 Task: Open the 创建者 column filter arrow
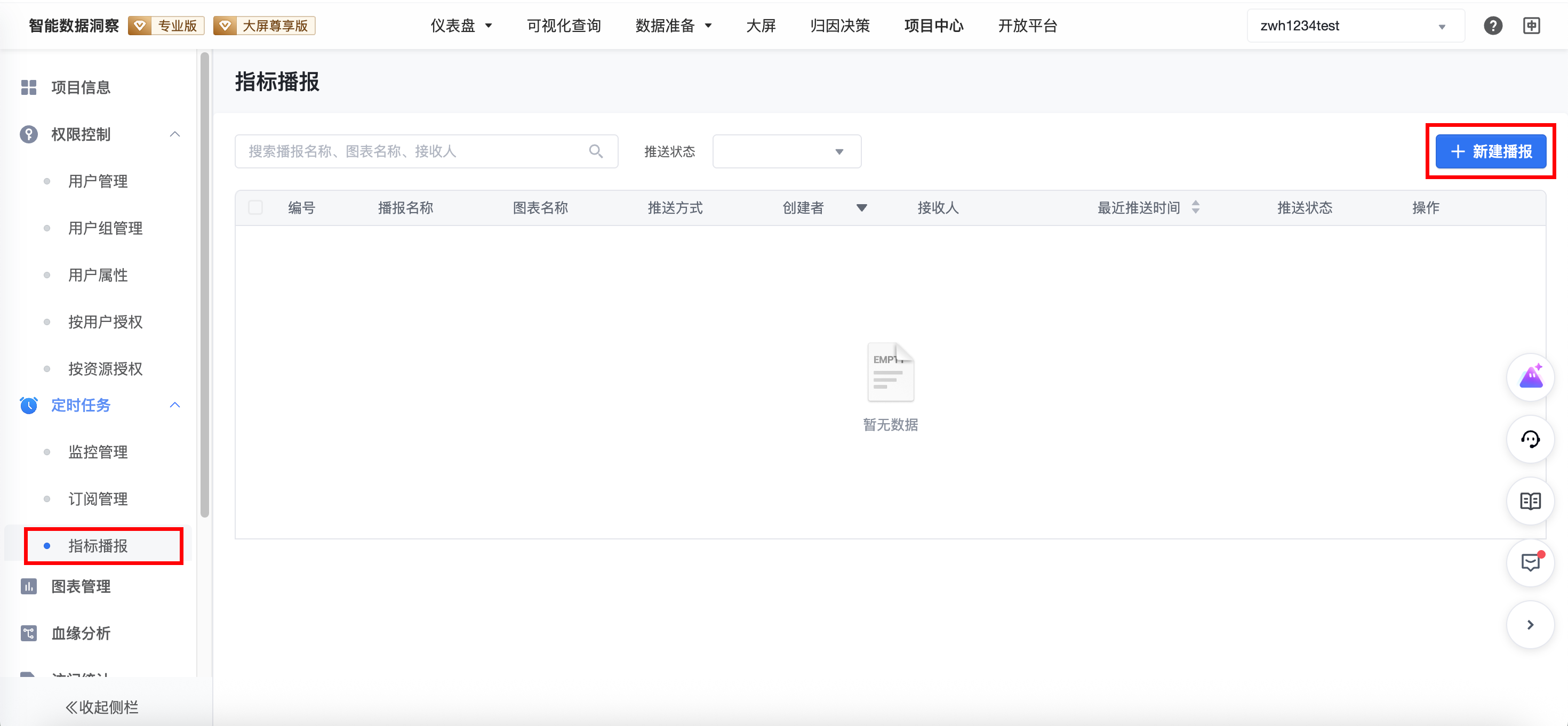(861, 208)
